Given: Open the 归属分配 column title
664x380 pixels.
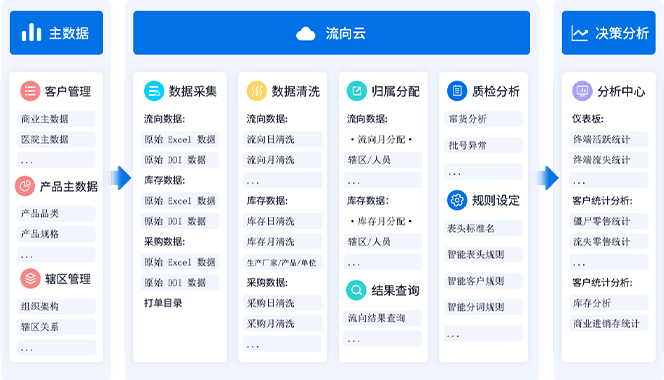Looking at the screenshot, I should click(x=396, y=92).
